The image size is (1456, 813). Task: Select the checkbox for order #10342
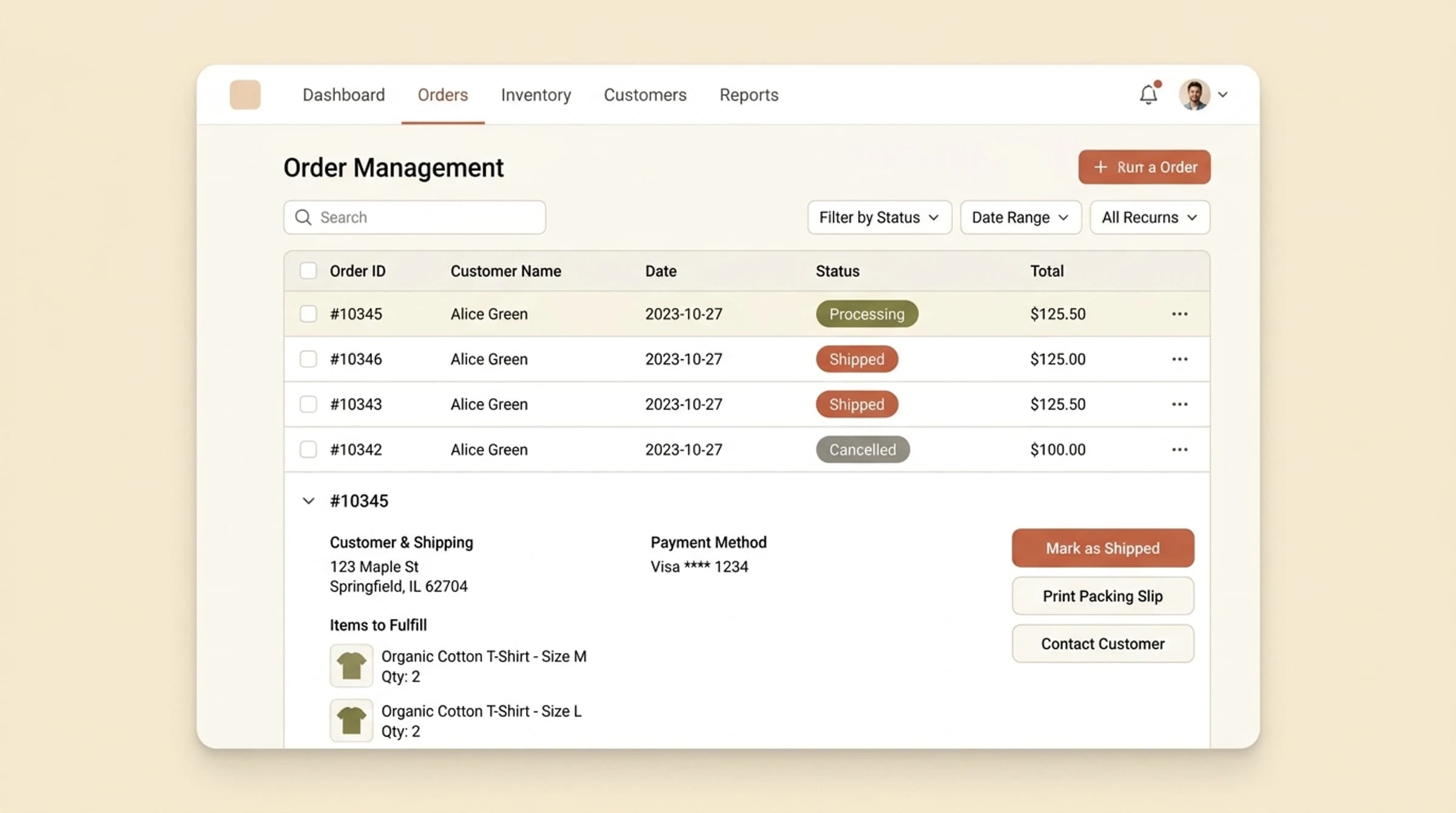[x=308, y=450]
